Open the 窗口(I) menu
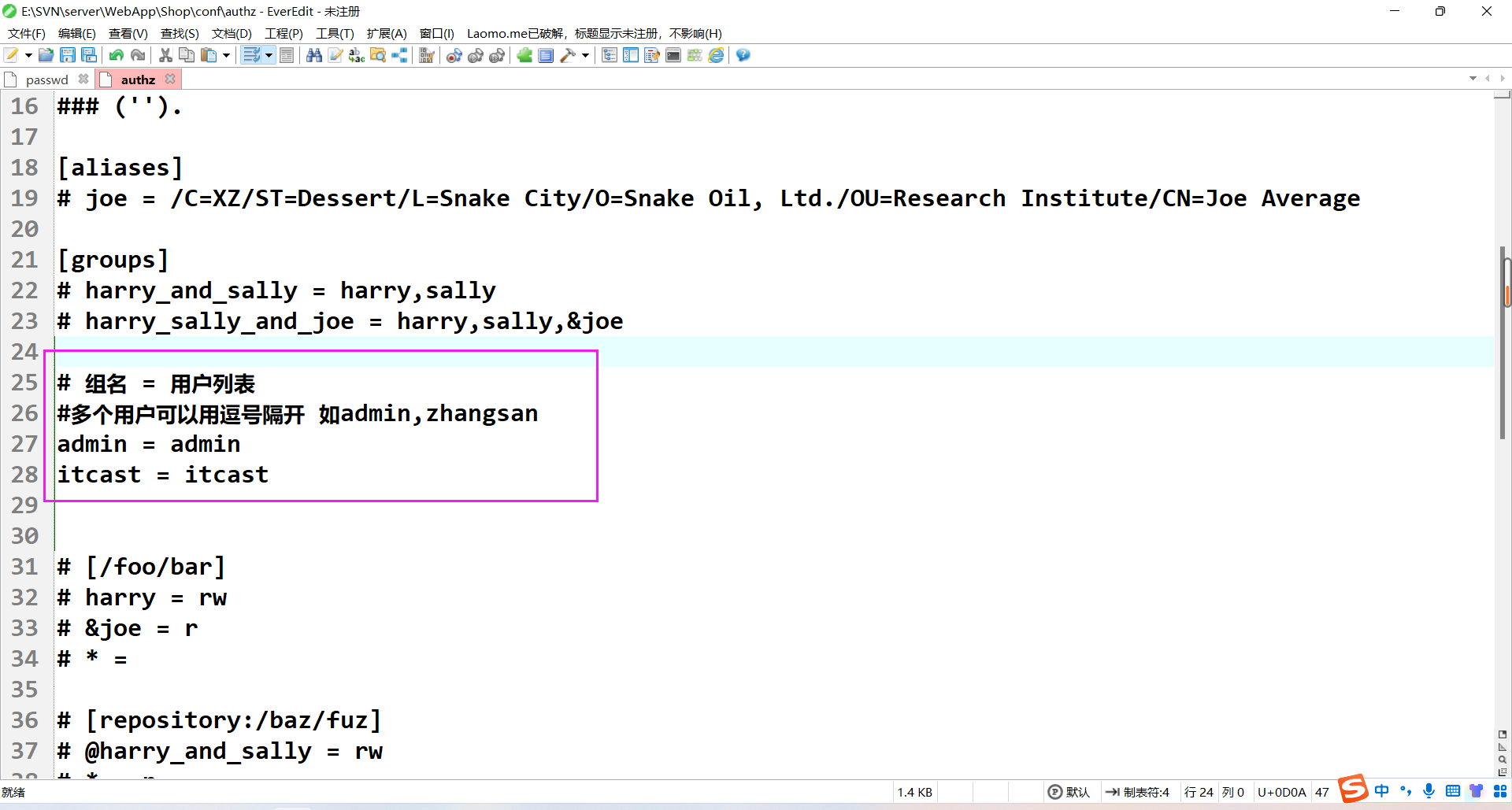This screenshot has height=810, width=1512. [437, 33]
